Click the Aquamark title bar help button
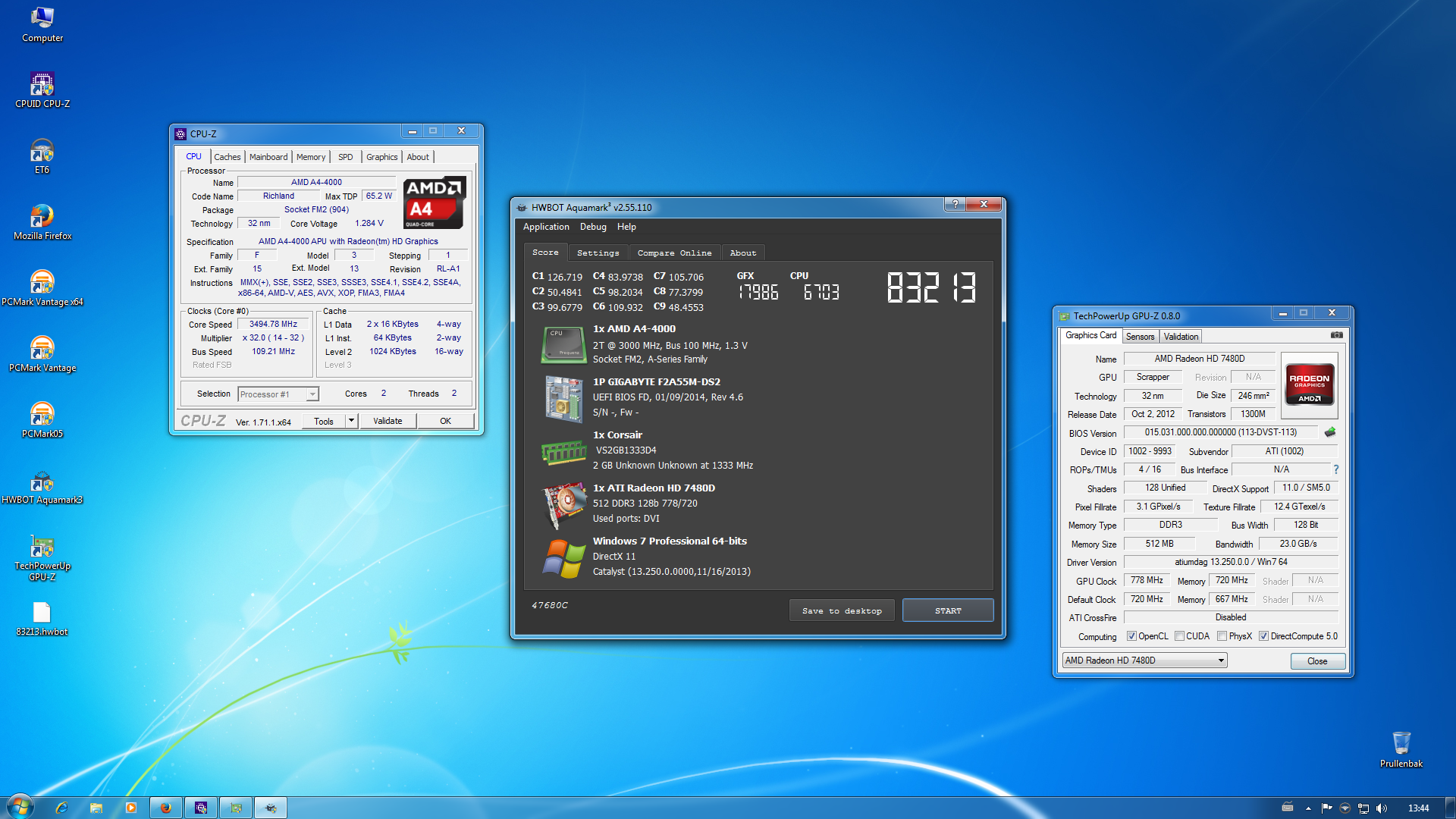The image size is (1456, 819). (955, 204)
